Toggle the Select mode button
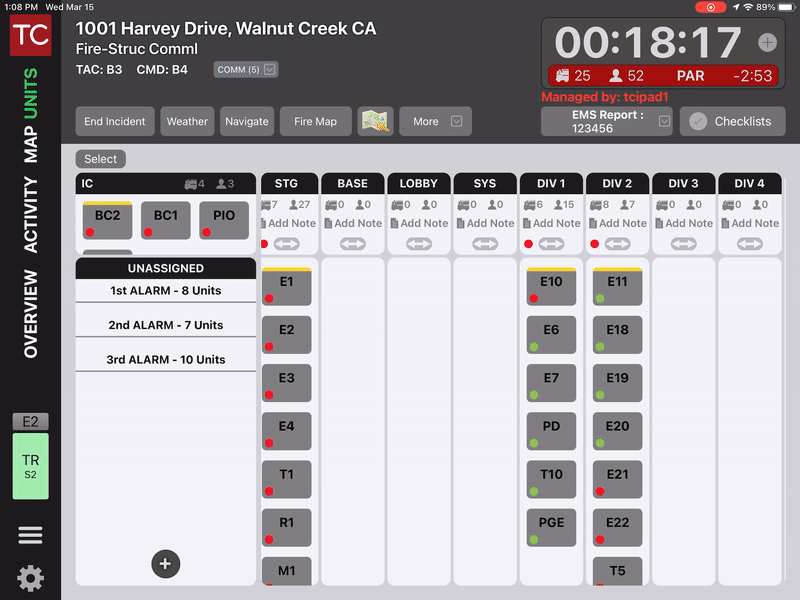Image resolution: width=800 pixels, height=600 pixels. point(100,159)
